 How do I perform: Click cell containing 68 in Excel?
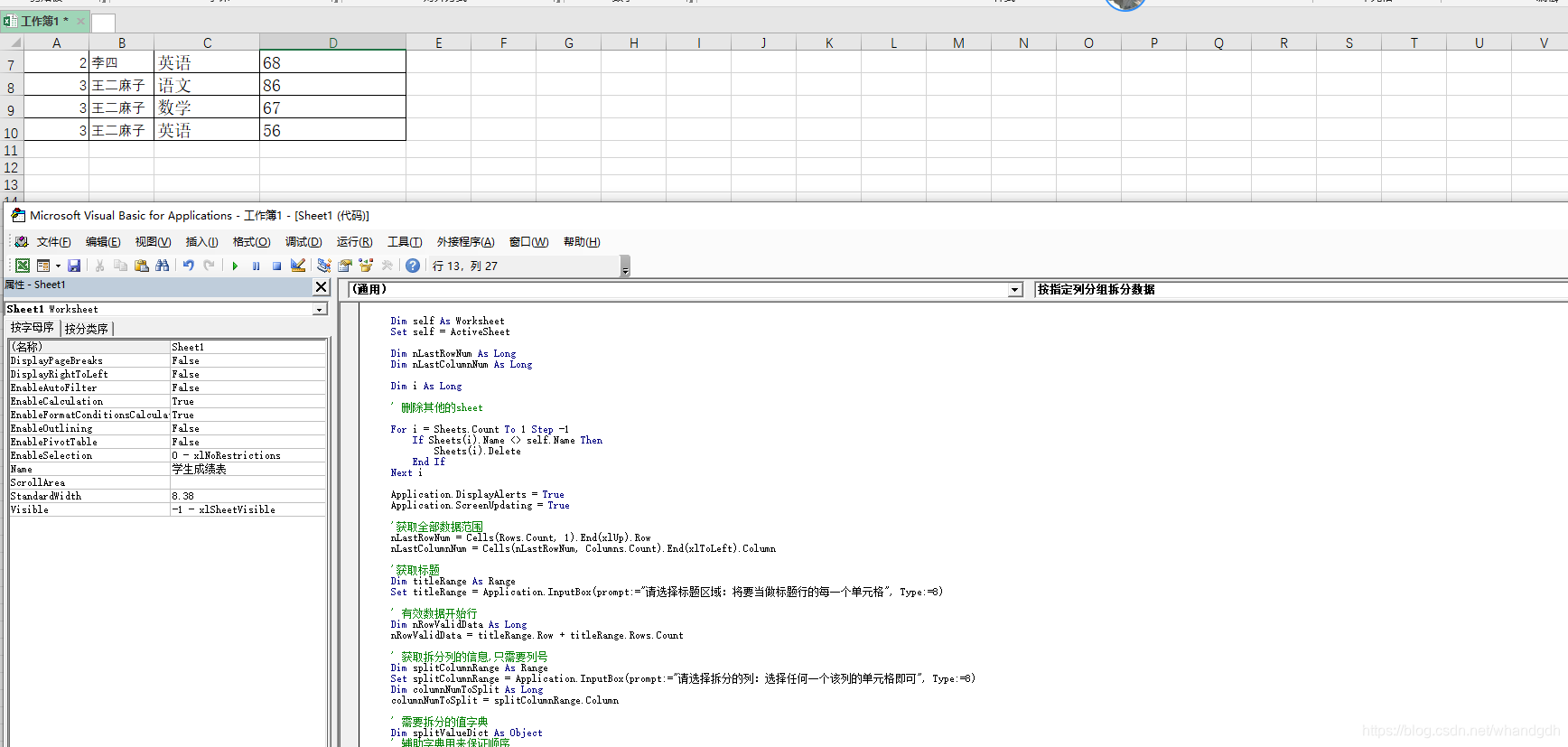[x=332, y=62]
